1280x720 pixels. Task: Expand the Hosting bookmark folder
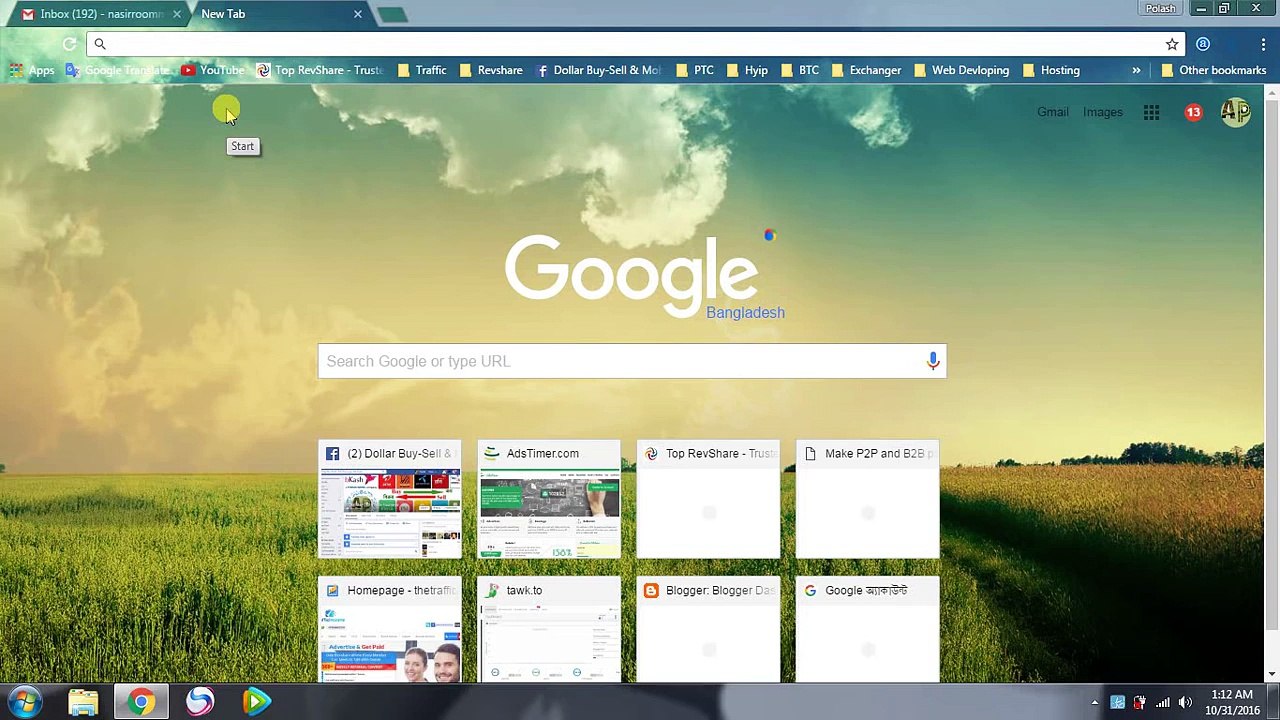[x=1050, y=70]
